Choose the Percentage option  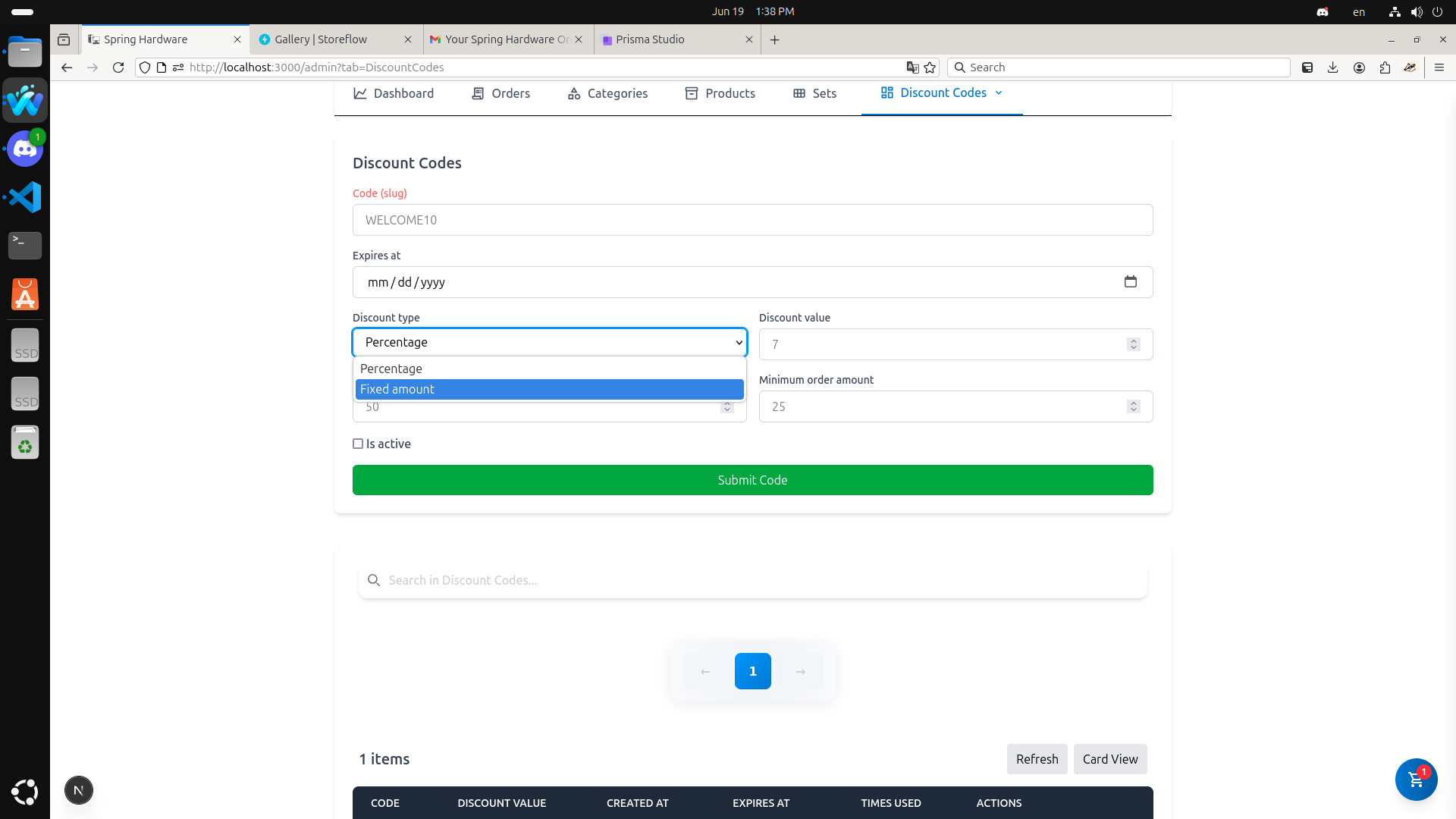(550, 369)
